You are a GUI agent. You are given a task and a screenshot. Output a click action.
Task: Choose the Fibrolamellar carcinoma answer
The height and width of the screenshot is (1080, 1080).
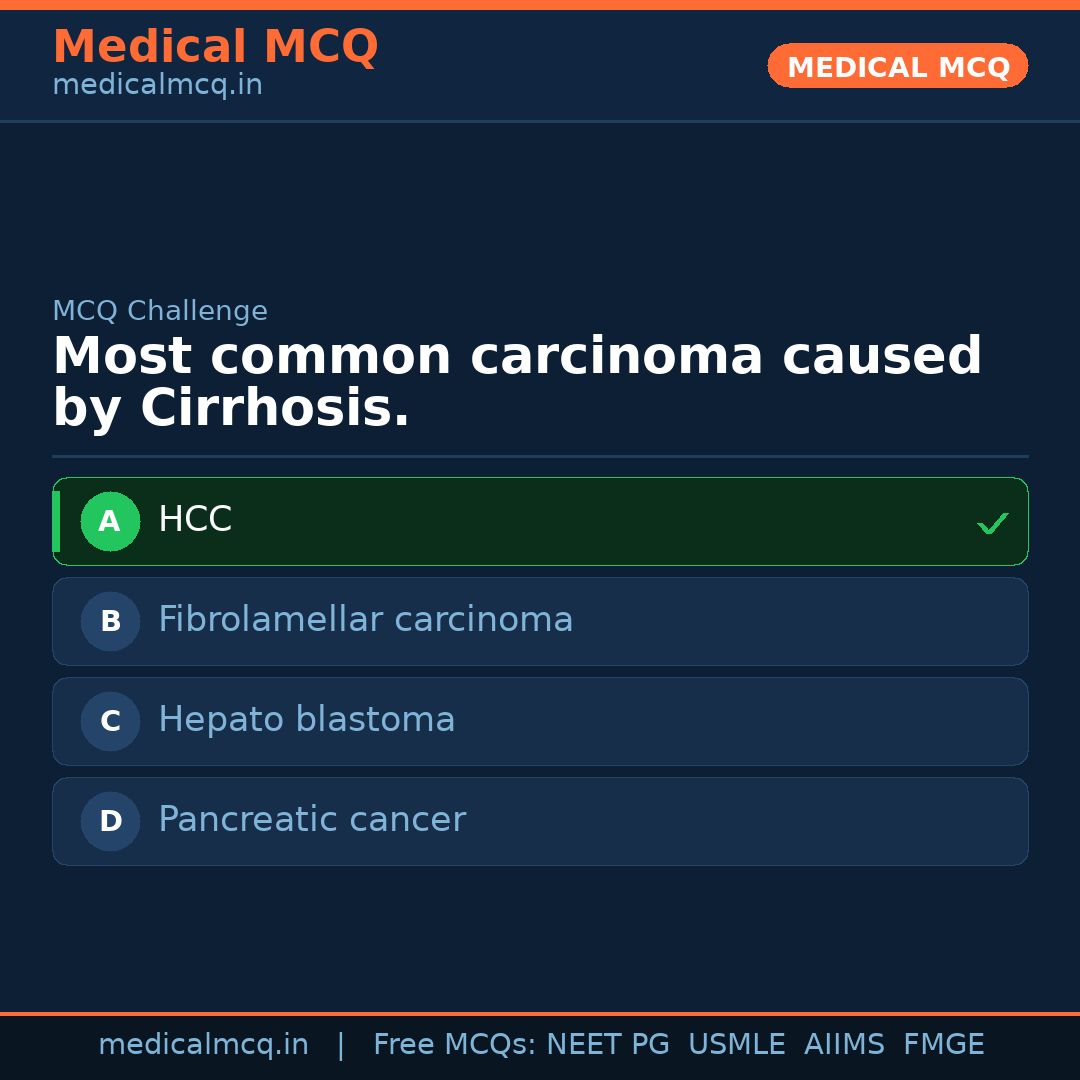click(365, 620)
